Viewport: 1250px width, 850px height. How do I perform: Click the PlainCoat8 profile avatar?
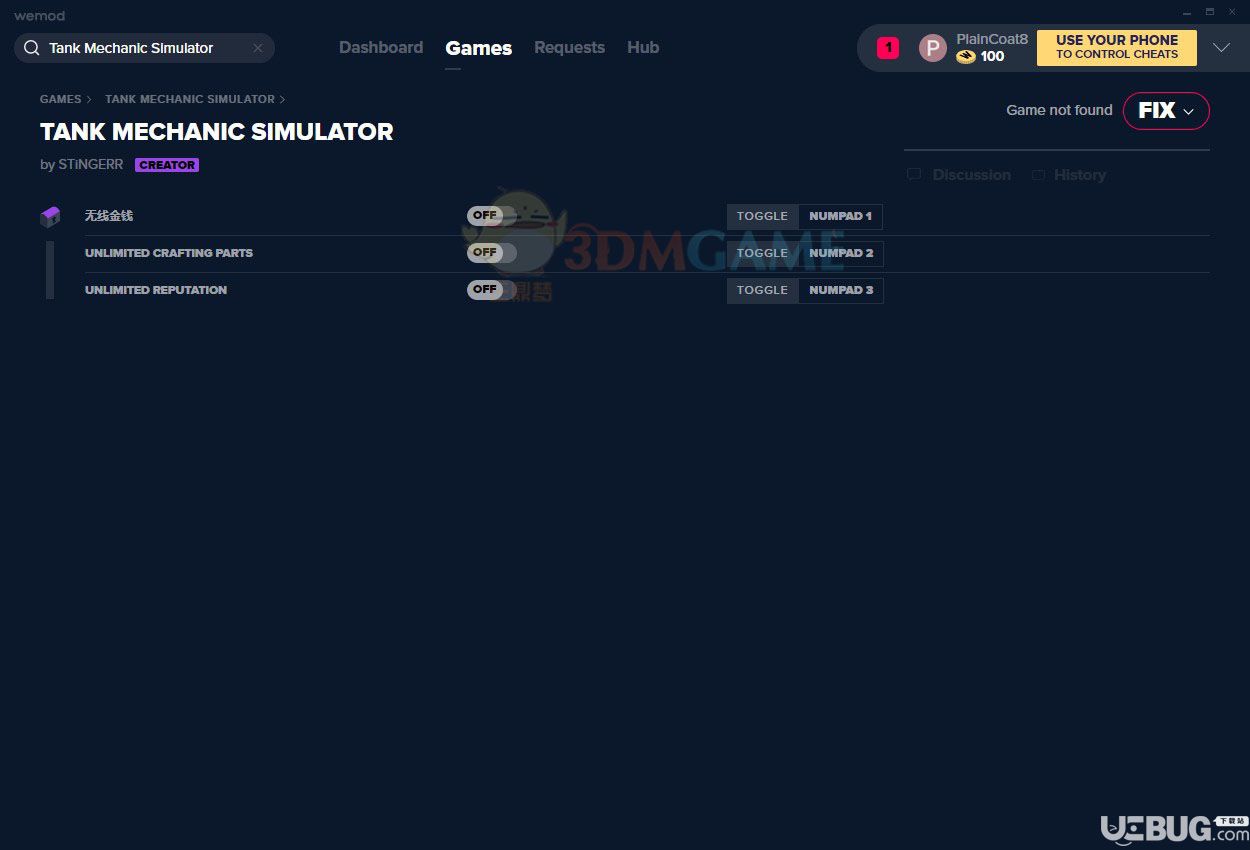(x=932, y=48)
